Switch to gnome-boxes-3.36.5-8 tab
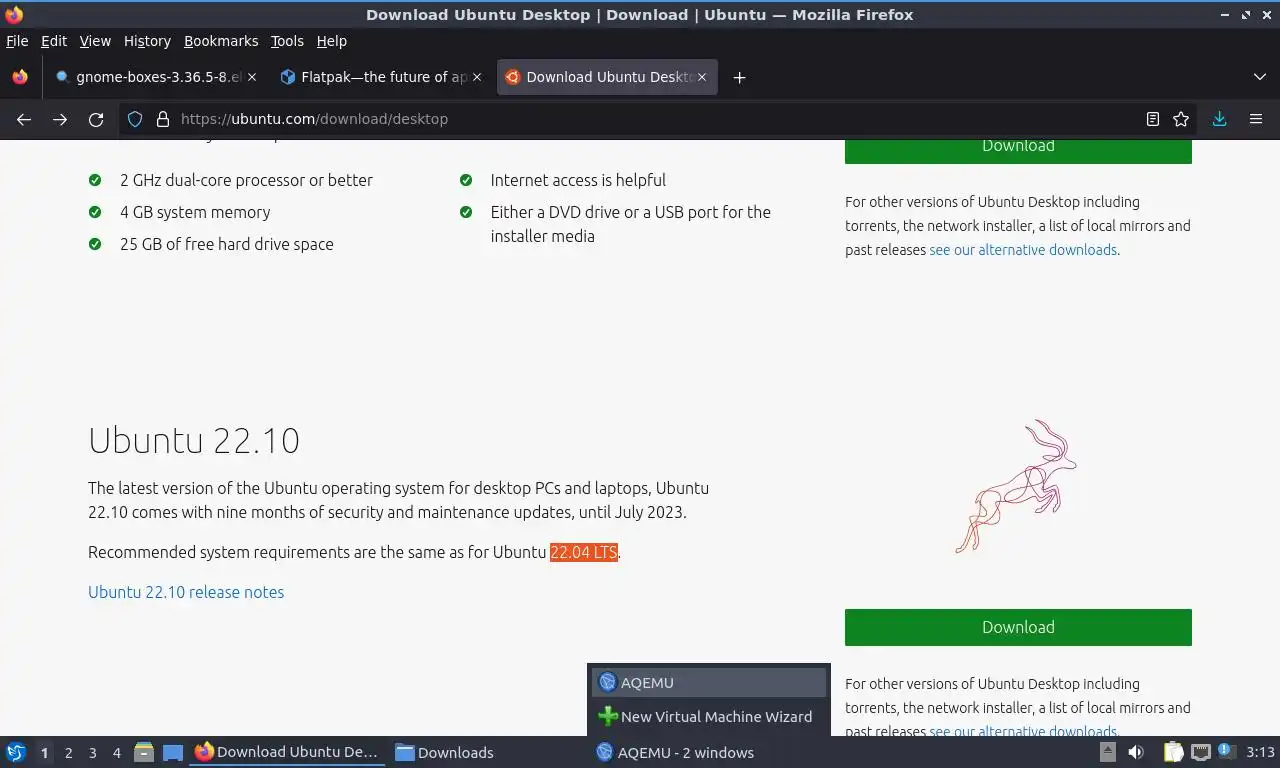The height and width of the screenshot is (768, 1280). pyautogui.click(x=155, y=77)
